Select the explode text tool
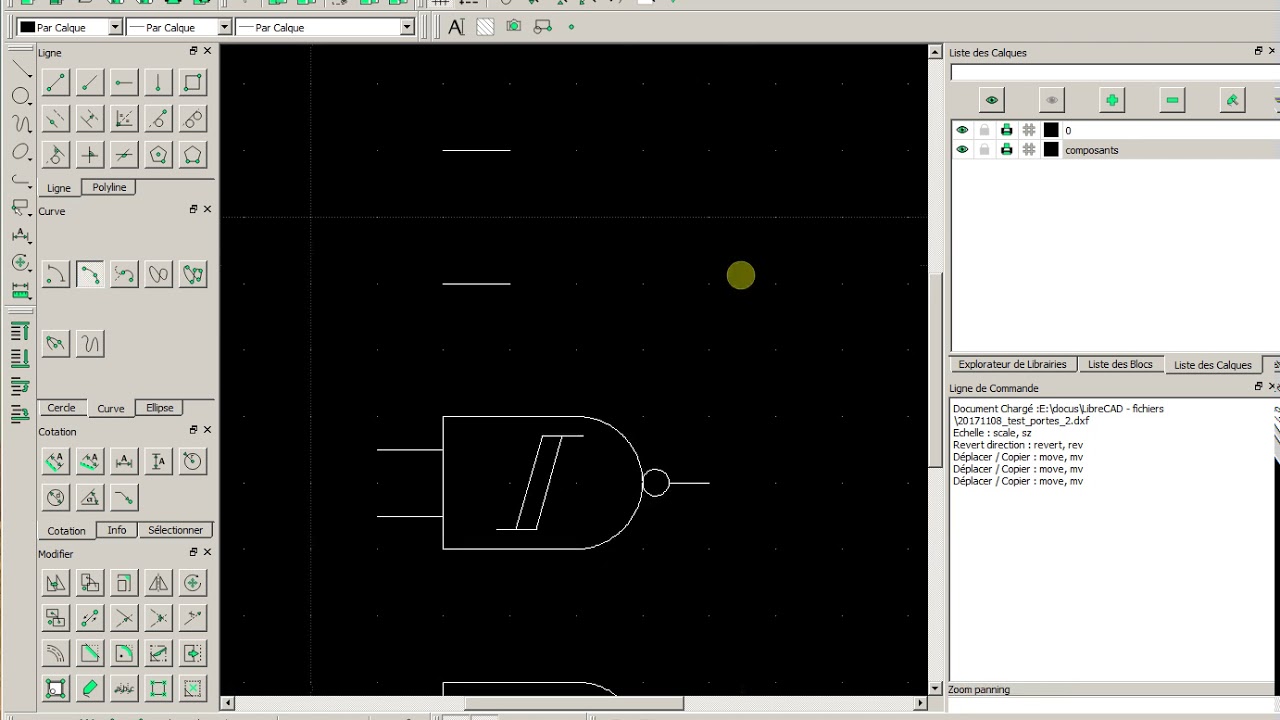The height and width of the screenshot is (720, 1280). [124, 688]
